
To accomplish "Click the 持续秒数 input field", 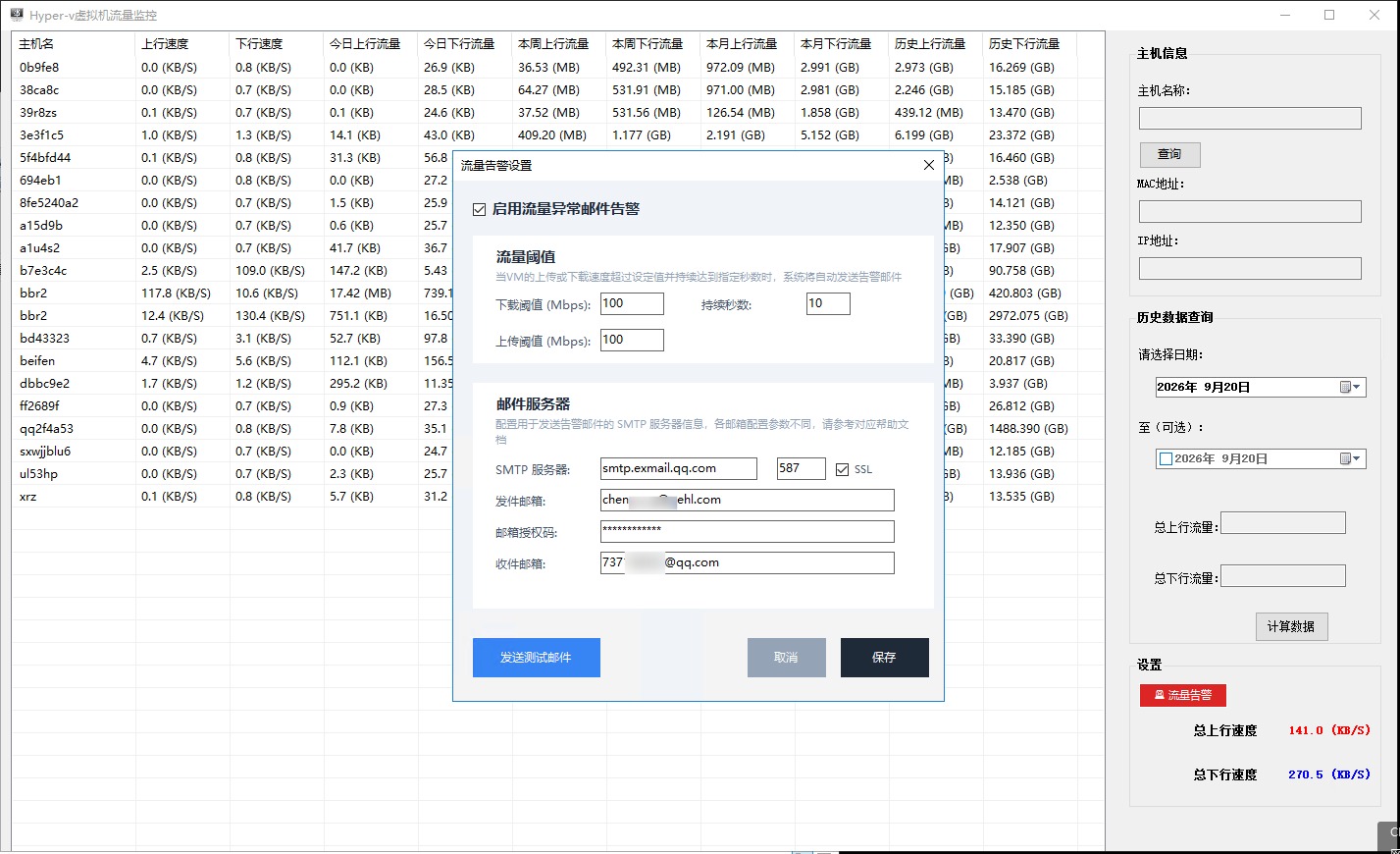I will (828, 303).
